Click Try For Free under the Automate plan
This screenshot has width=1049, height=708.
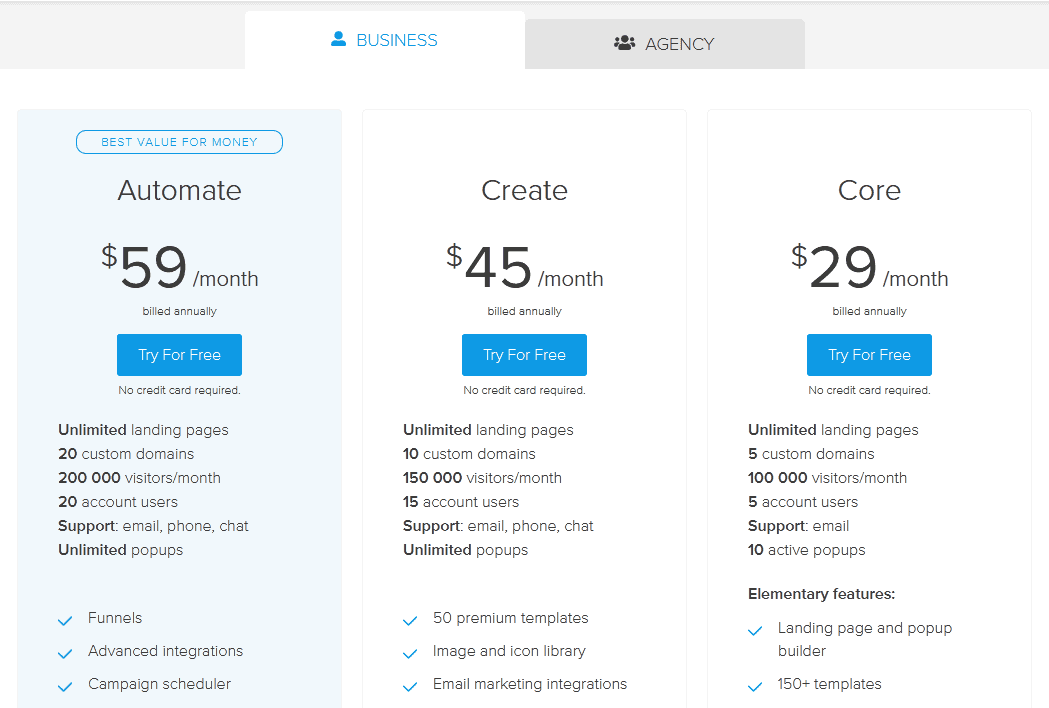pyautogui.click(x=179, y=354)
